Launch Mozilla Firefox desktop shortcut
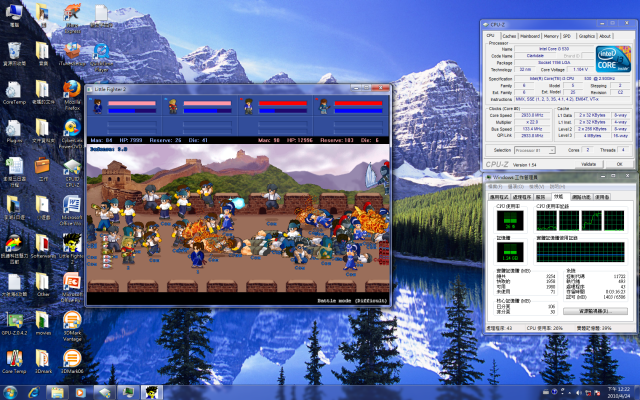The image size is (640, 400). point(72,94)
